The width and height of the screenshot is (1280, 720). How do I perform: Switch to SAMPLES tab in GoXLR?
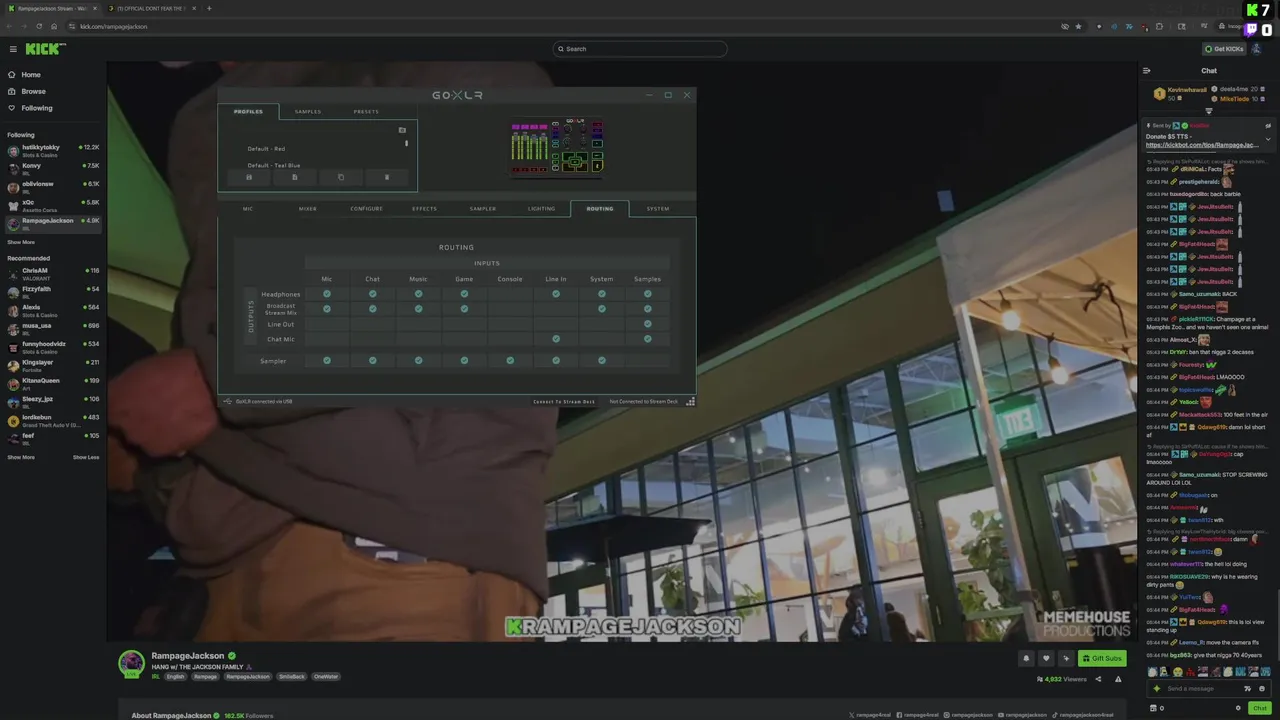coord(308,112)
